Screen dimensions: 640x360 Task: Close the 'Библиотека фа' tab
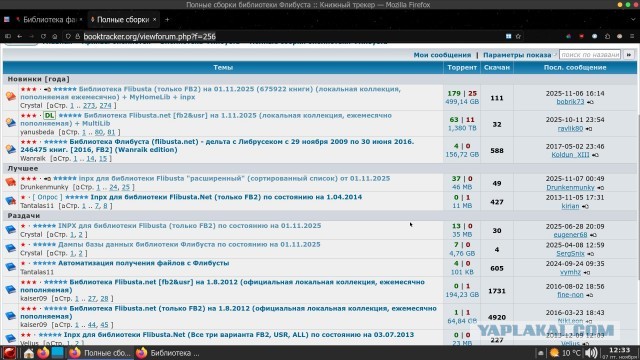pos(81,20)
